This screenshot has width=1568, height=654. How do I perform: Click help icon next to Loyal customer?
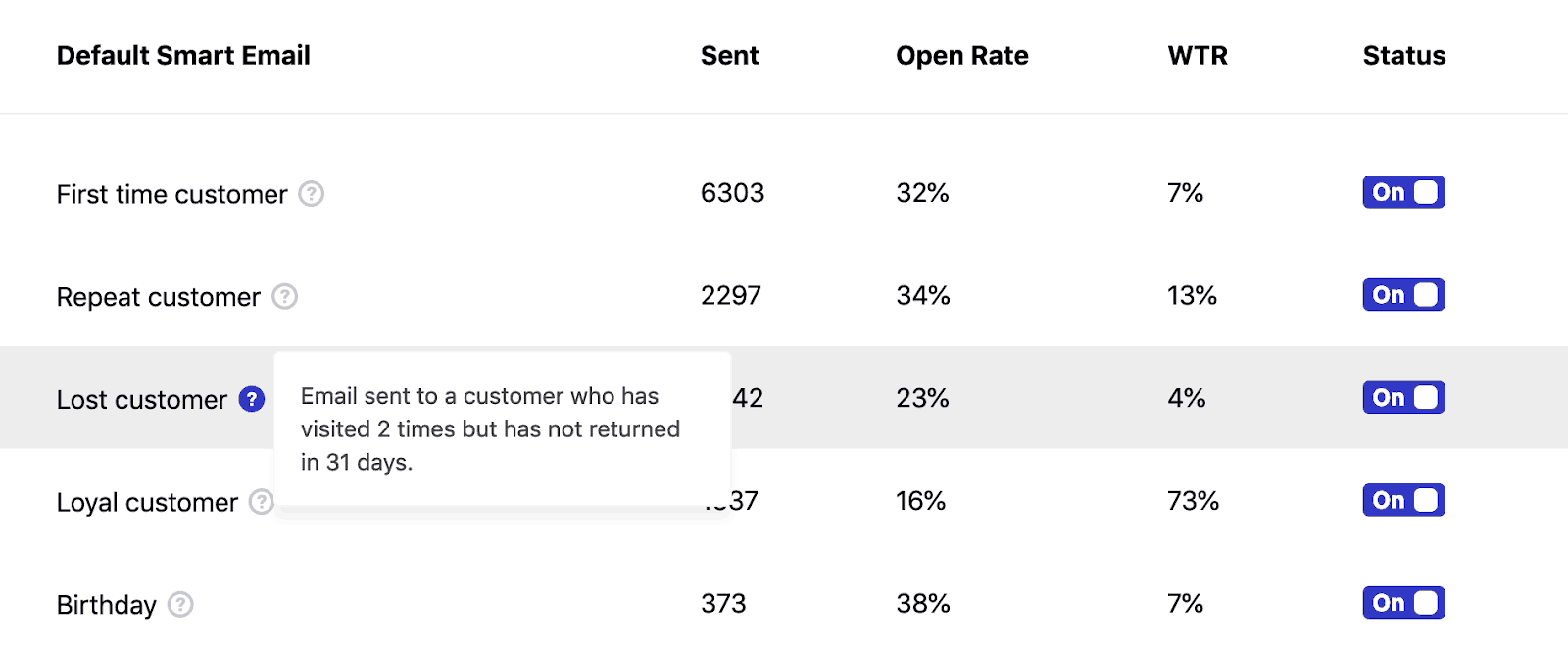261,502
